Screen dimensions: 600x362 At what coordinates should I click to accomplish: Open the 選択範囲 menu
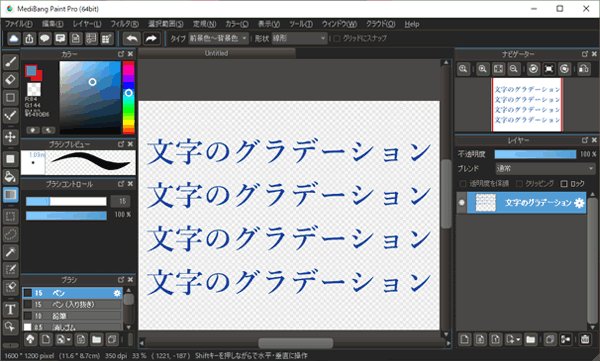pos(166,24)
